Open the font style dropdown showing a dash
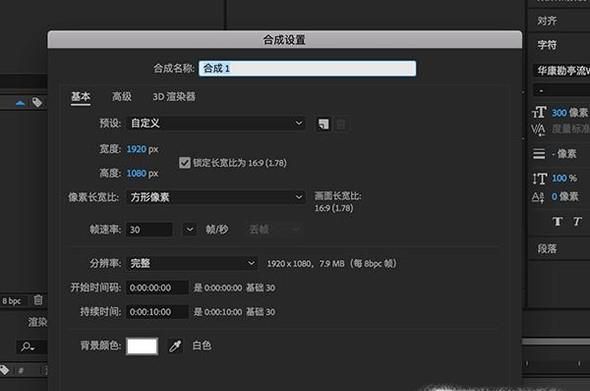The image size is (590, 391). pos(562,91)
